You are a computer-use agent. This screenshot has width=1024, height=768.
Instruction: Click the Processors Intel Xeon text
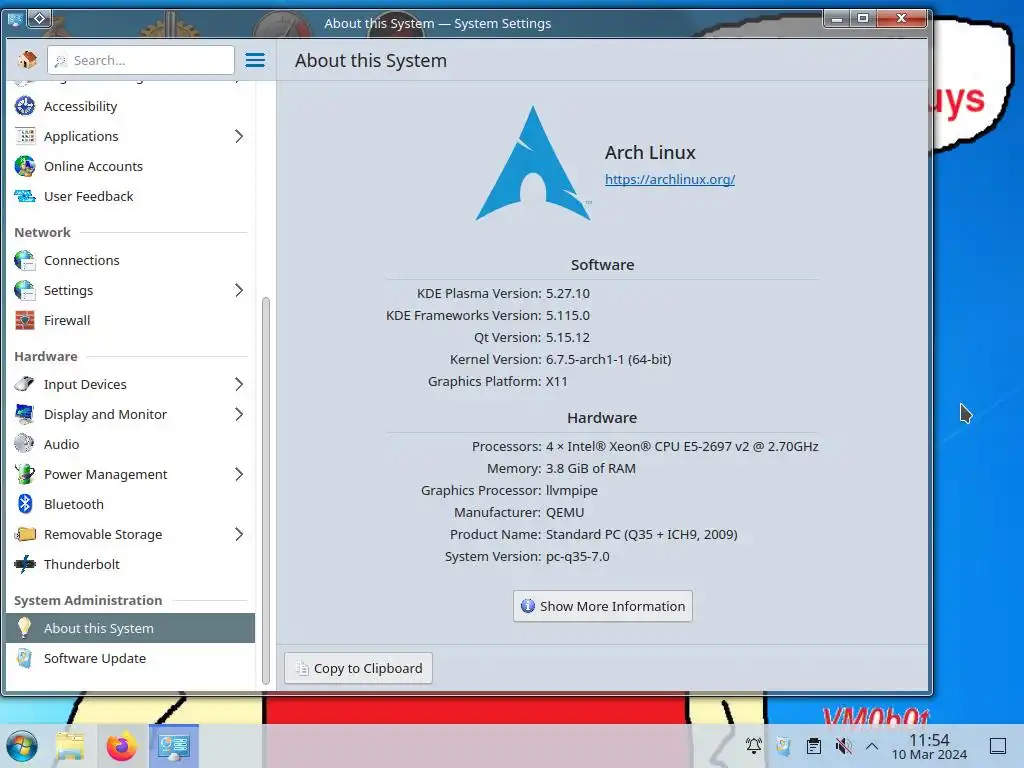click(682, 446)
